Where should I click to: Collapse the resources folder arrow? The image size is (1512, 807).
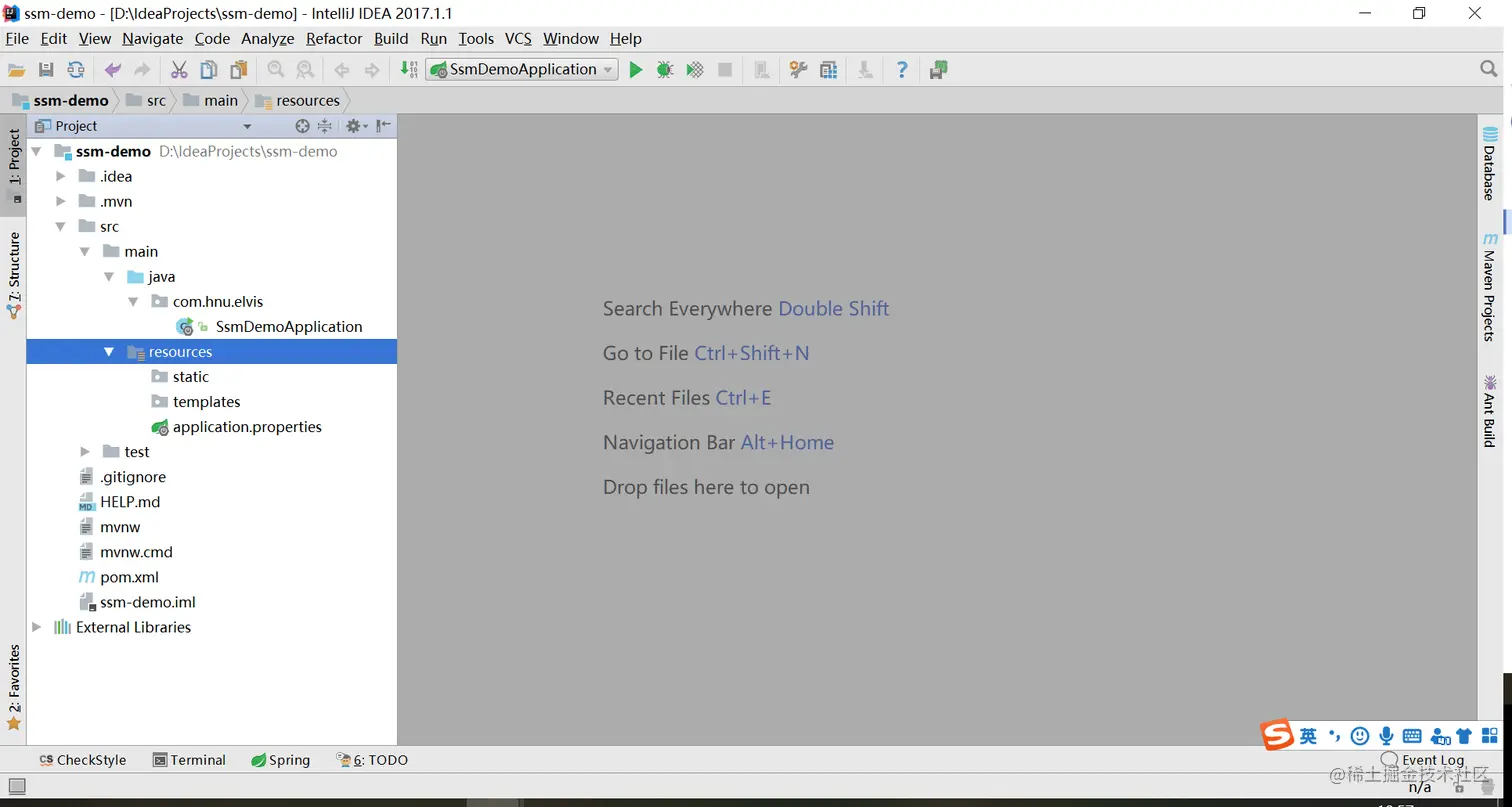(109, 352)
